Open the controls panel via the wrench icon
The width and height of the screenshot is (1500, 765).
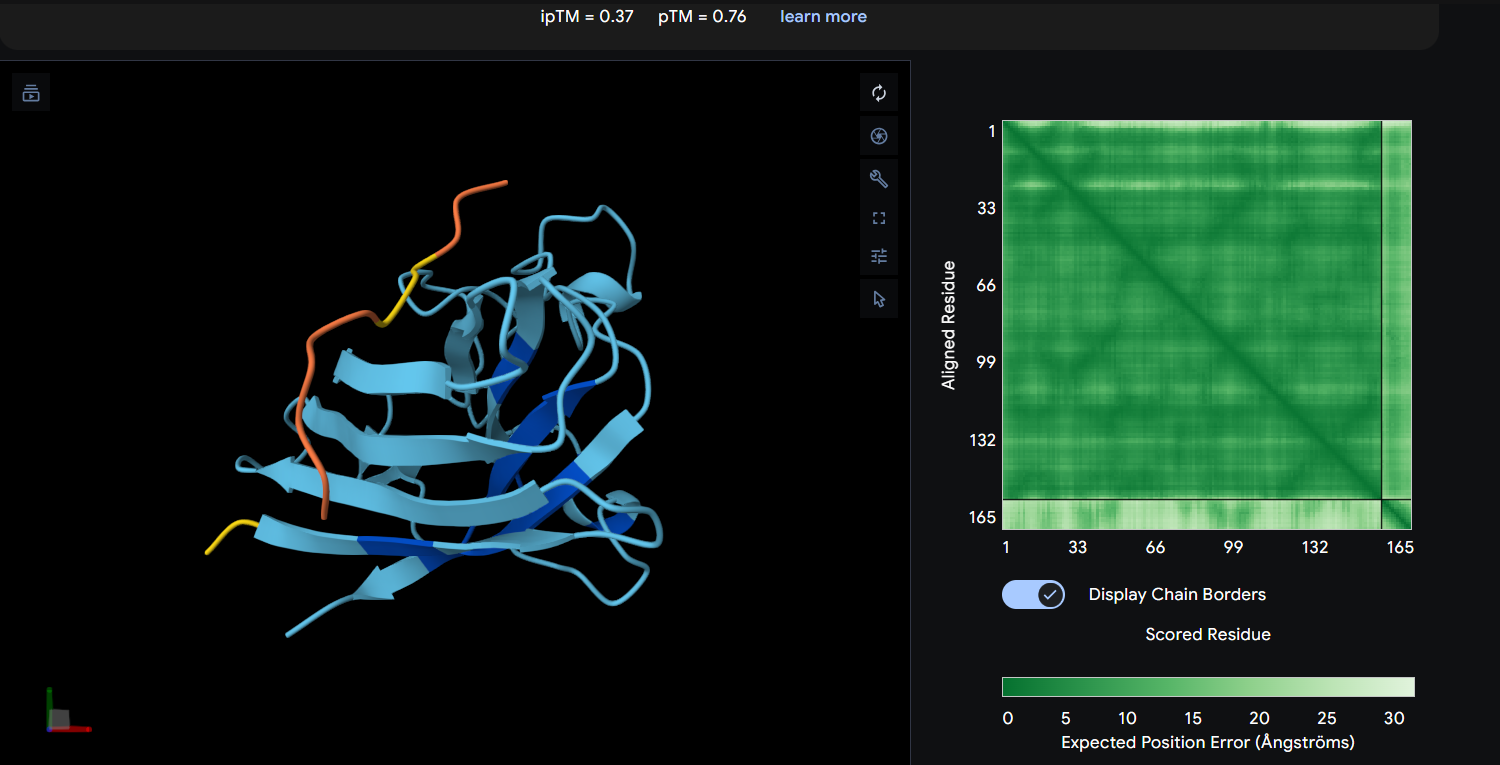(x=879, y=179)
